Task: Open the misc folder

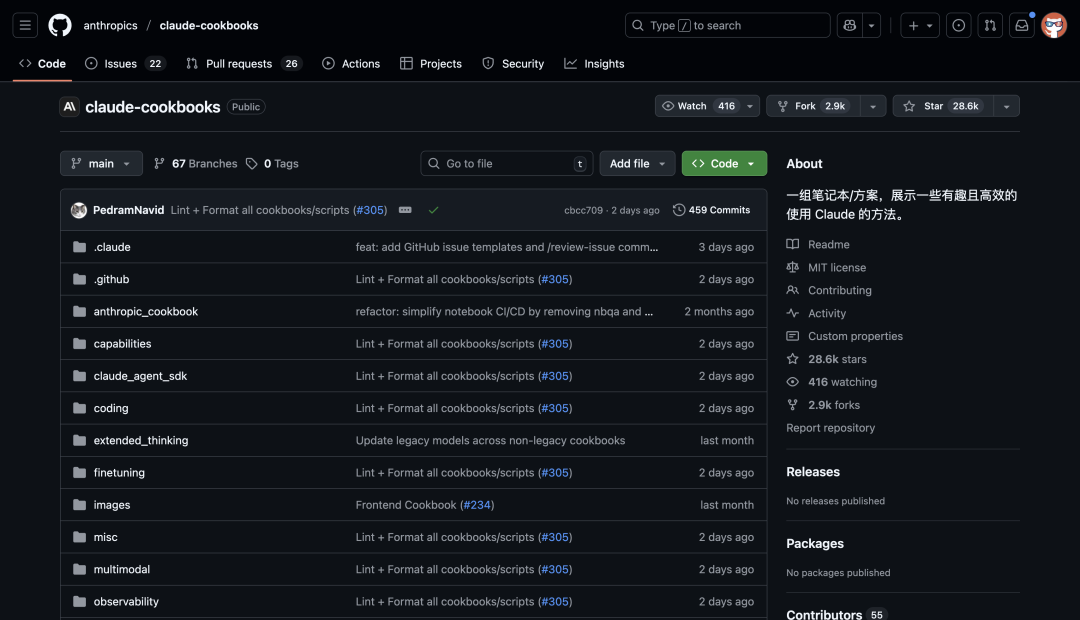Action: click(x=105, y=537)
